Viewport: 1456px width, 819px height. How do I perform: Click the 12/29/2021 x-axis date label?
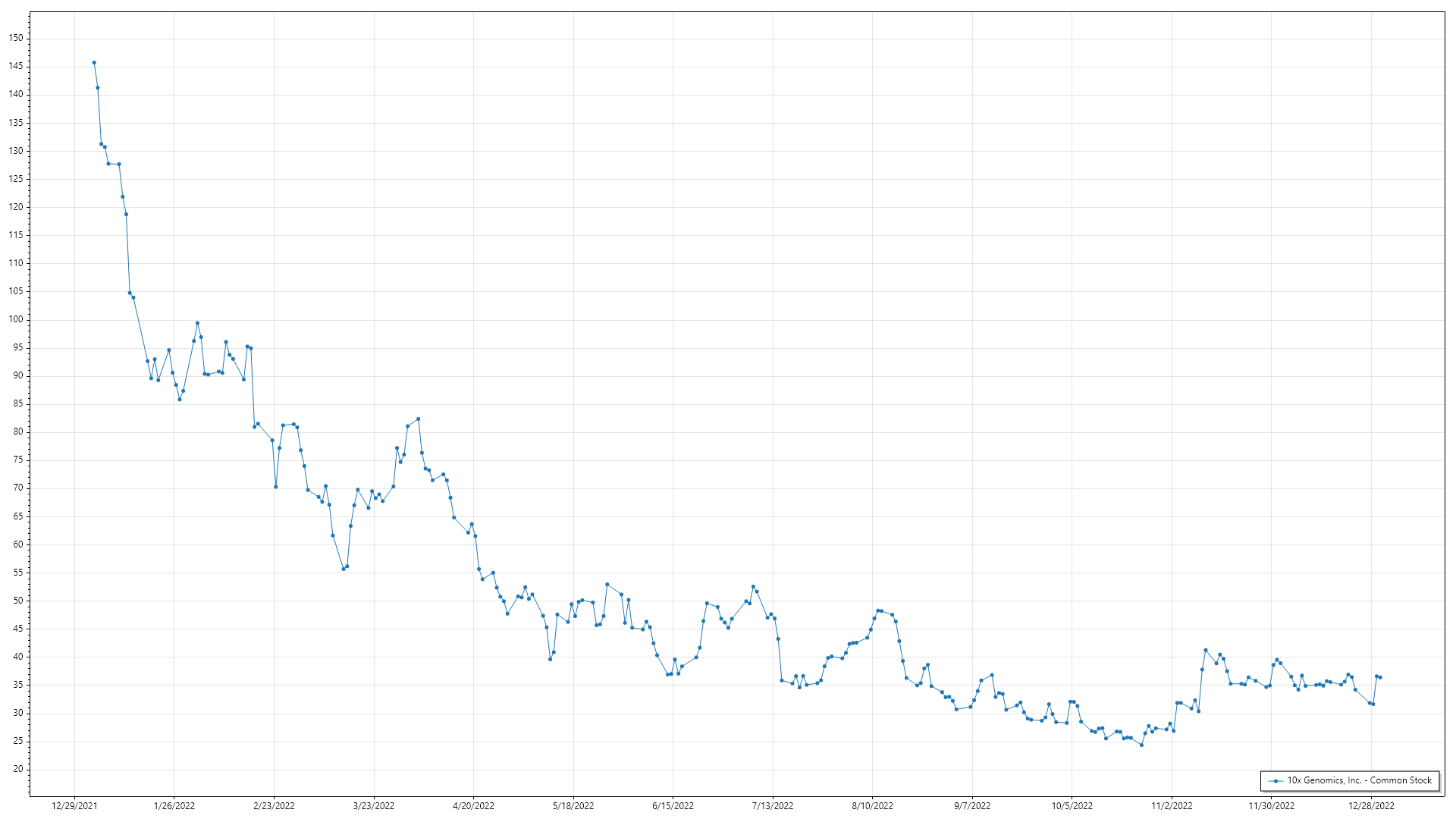coord(74,805)
